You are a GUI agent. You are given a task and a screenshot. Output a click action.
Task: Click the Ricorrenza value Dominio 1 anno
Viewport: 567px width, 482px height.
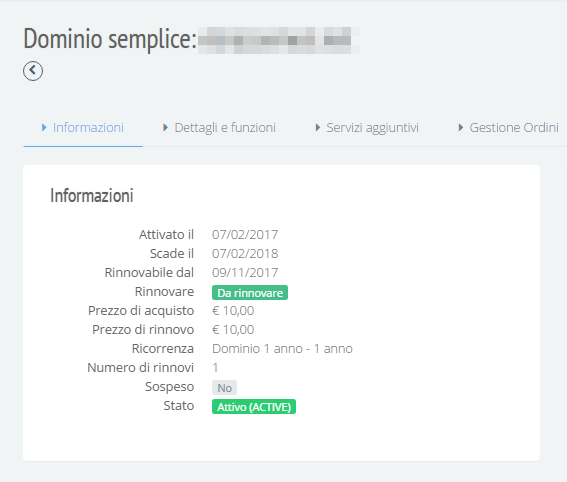click(x=282, y=349)
